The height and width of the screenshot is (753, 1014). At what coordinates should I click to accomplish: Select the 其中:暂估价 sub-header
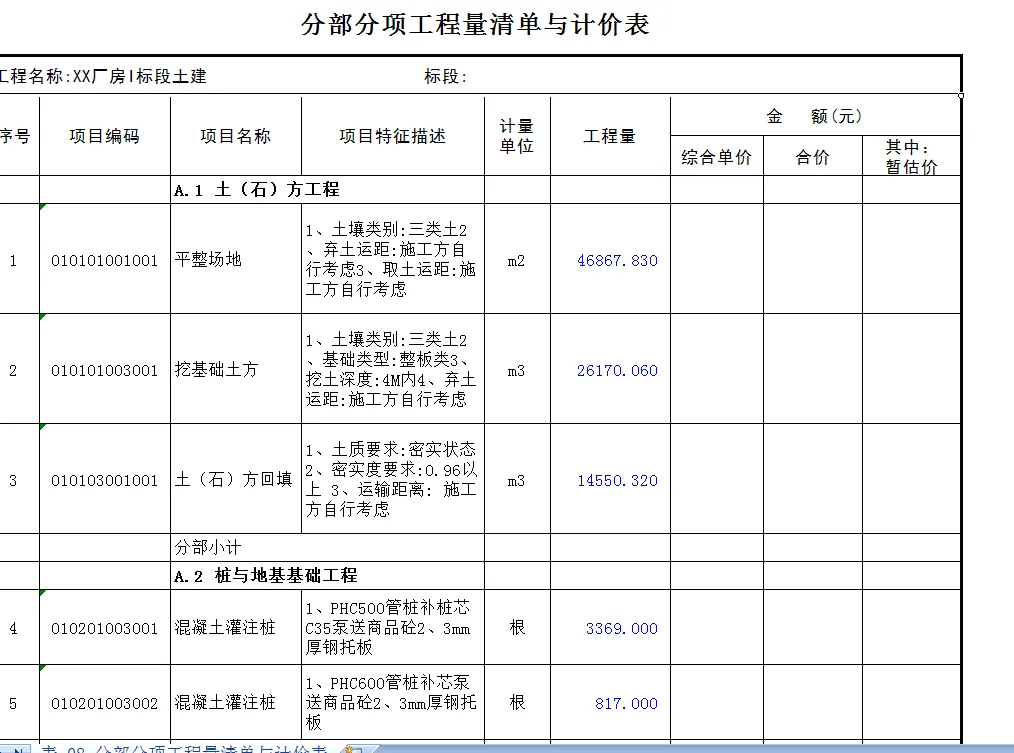pos(911,157)
